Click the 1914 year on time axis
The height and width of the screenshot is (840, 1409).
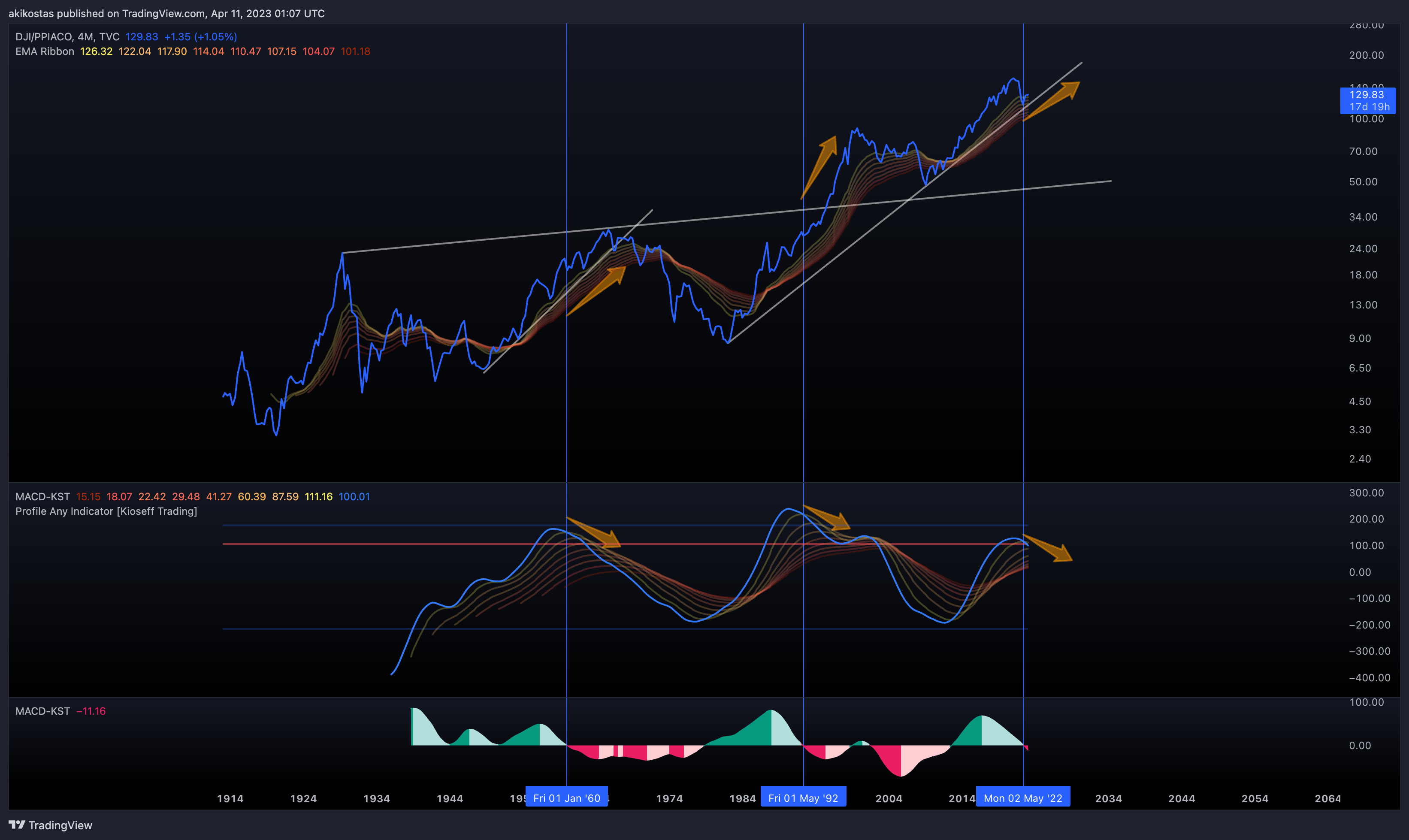coord(230,799)
